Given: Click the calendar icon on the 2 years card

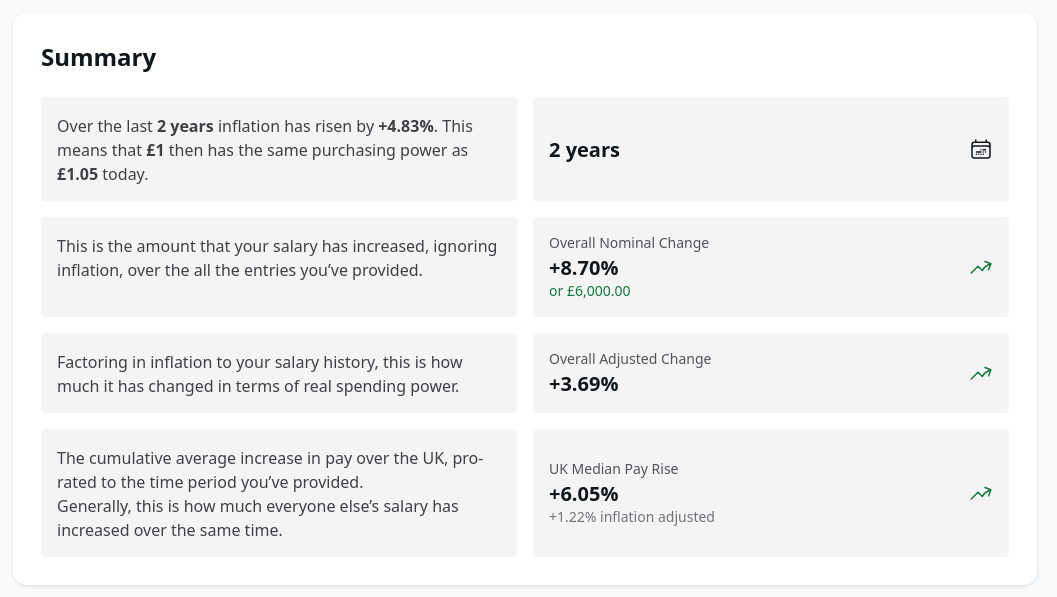Looking at the screenshot, I should [981, 148].
